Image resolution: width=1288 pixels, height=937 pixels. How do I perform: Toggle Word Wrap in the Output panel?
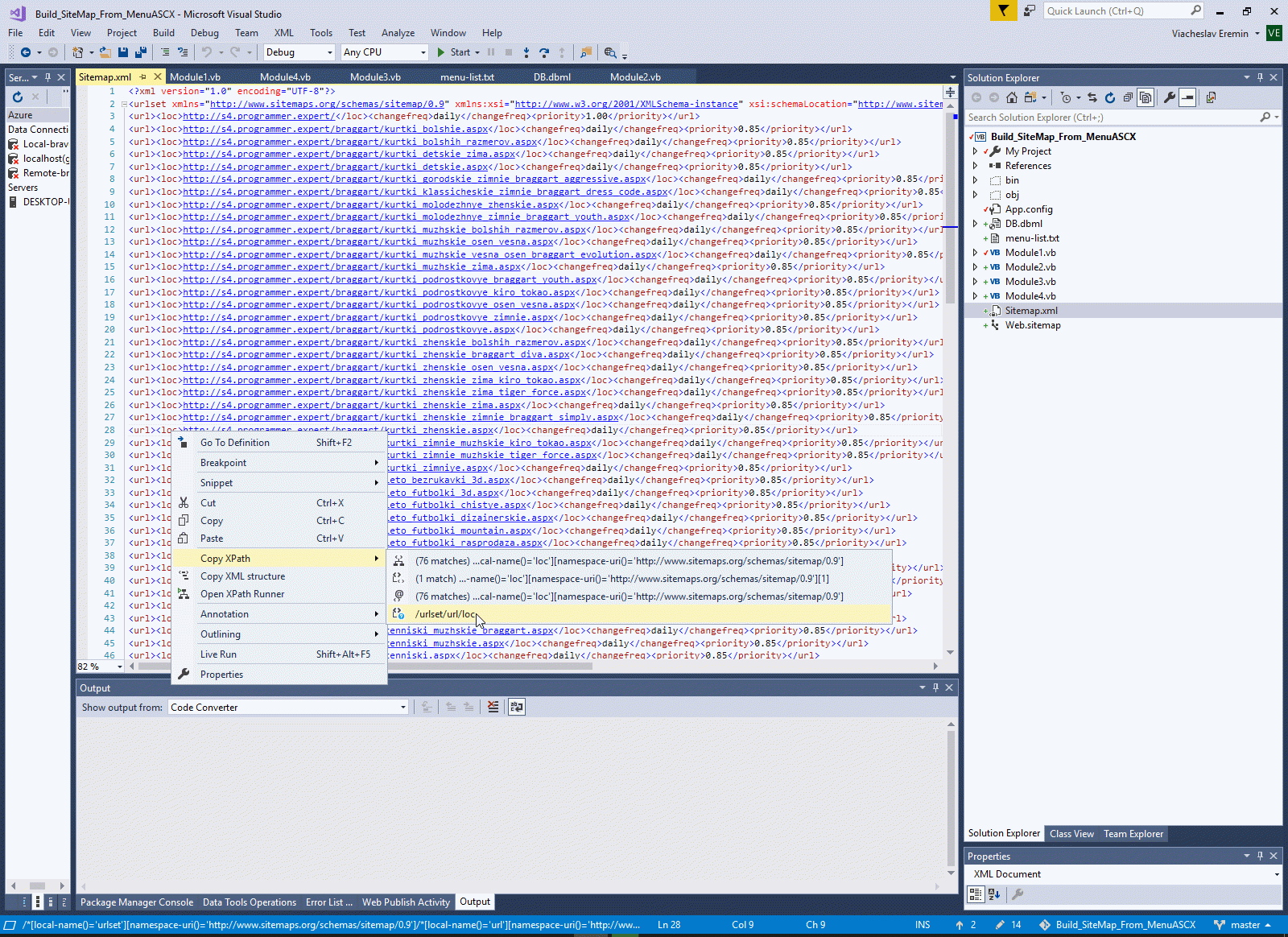pyautogui.click(x=517, y=707)
